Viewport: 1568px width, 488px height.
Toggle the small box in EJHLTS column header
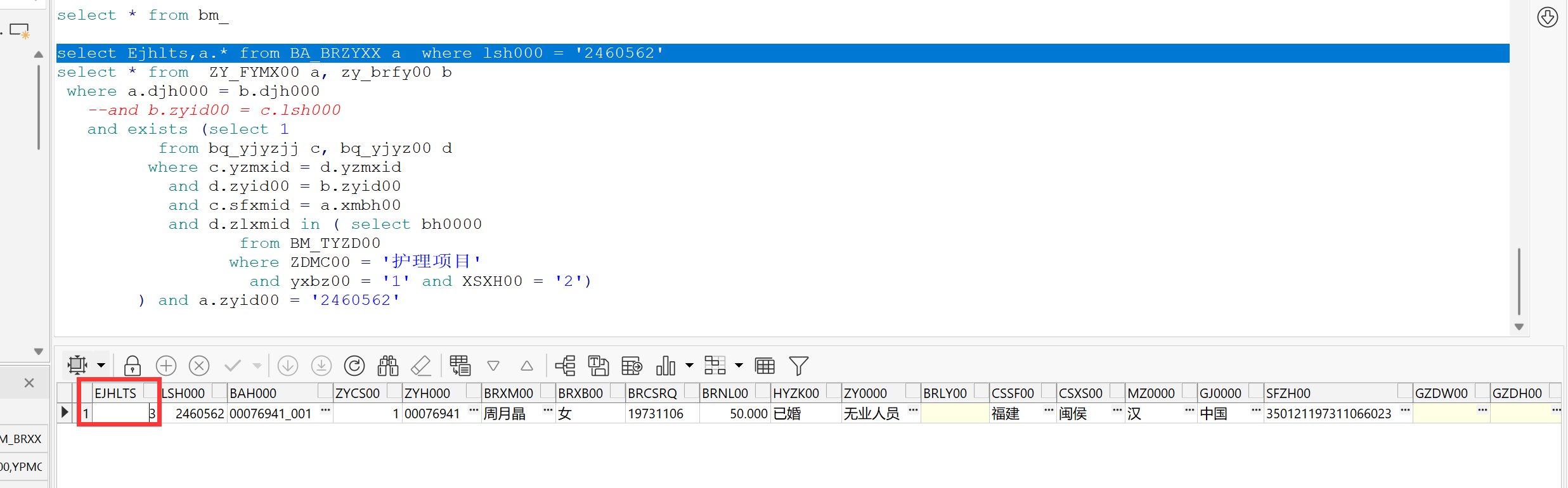(150, 390)
